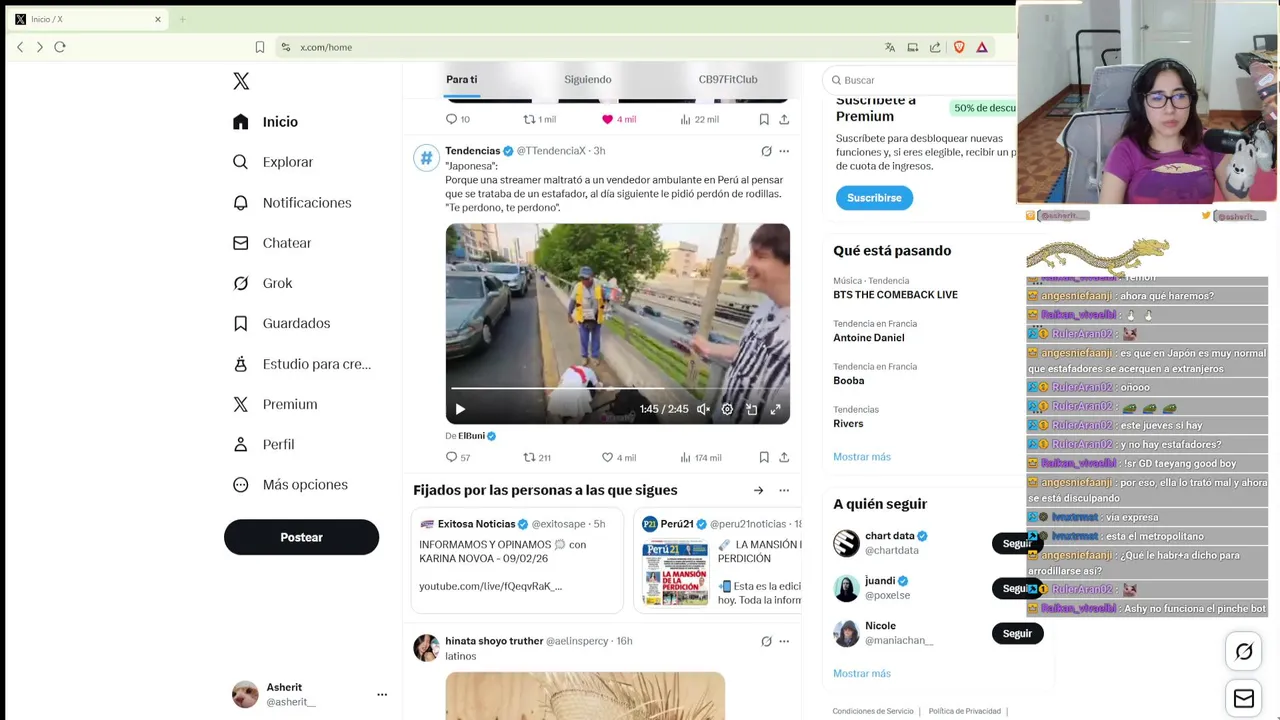The image size is (1280, 720).
Task: Open Premium in sidebar
Action: pyautogui.click(x=275, y=404)
